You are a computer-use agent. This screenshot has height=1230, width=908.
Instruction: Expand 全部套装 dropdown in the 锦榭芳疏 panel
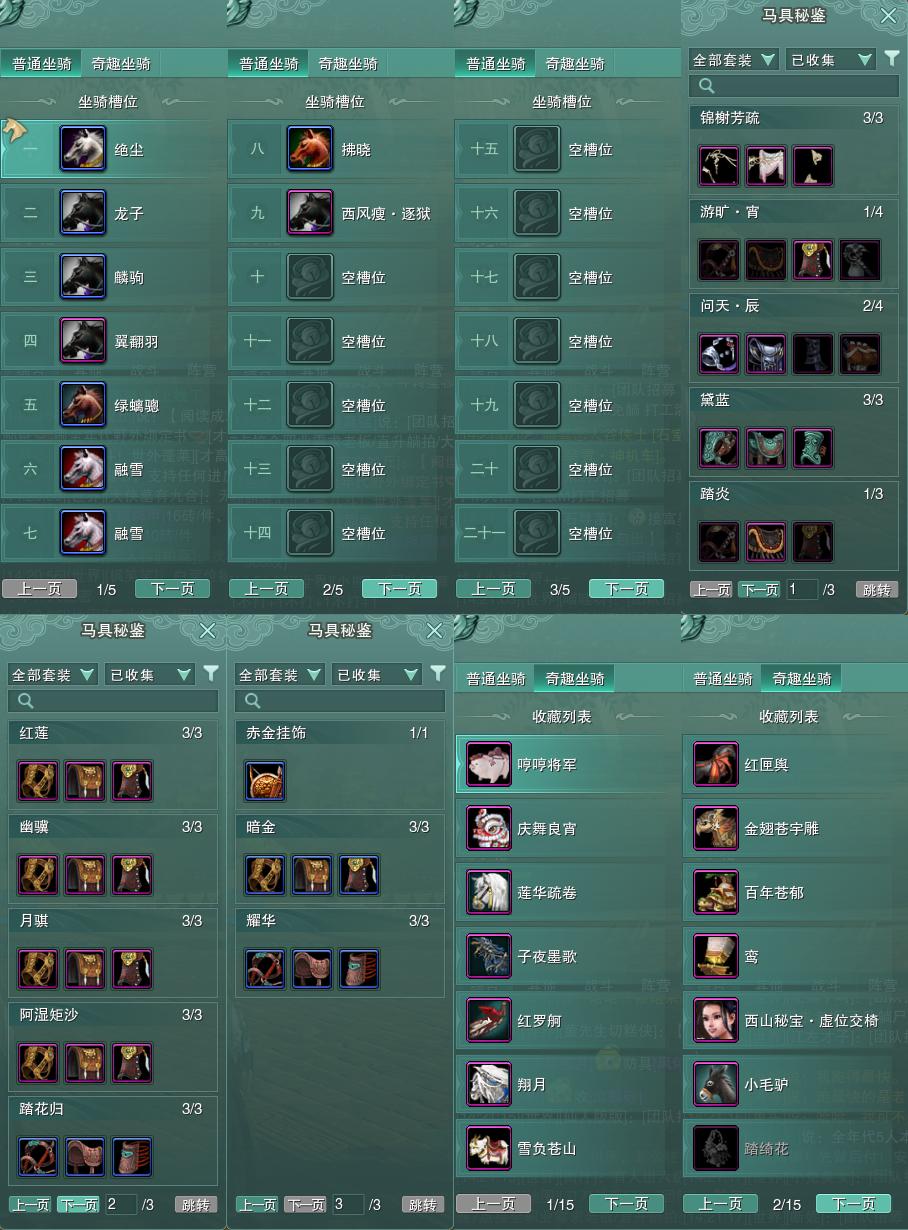(x=734, y=60)
